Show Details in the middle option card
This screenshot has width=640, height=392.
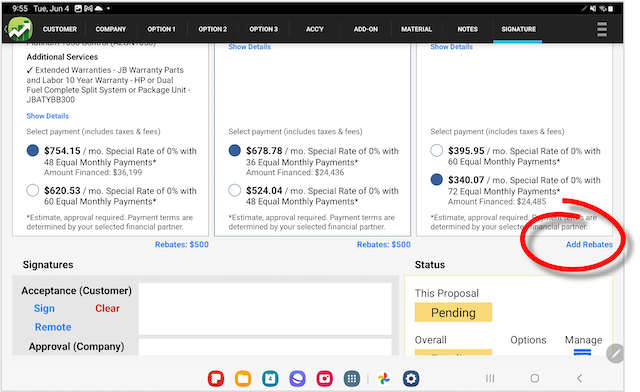249,47
